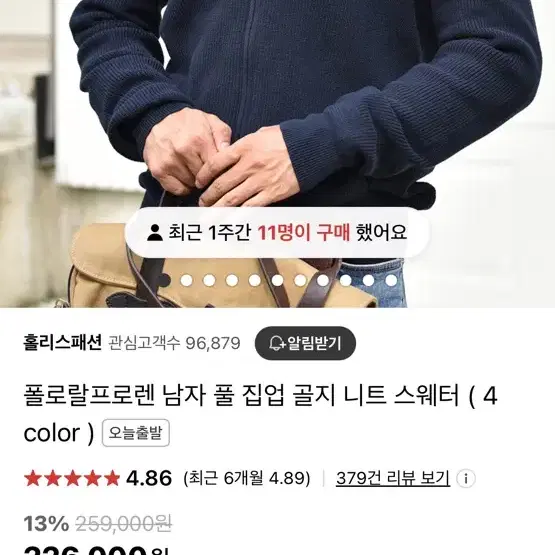Select the sixth carousel page dot
The height and width of the screenshot is (555, 555).
tap(277, 280)
